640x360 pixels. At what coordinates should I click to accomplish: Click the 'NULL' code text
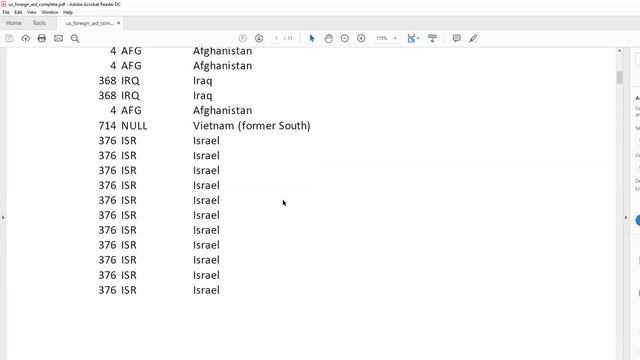click(134, 126)
